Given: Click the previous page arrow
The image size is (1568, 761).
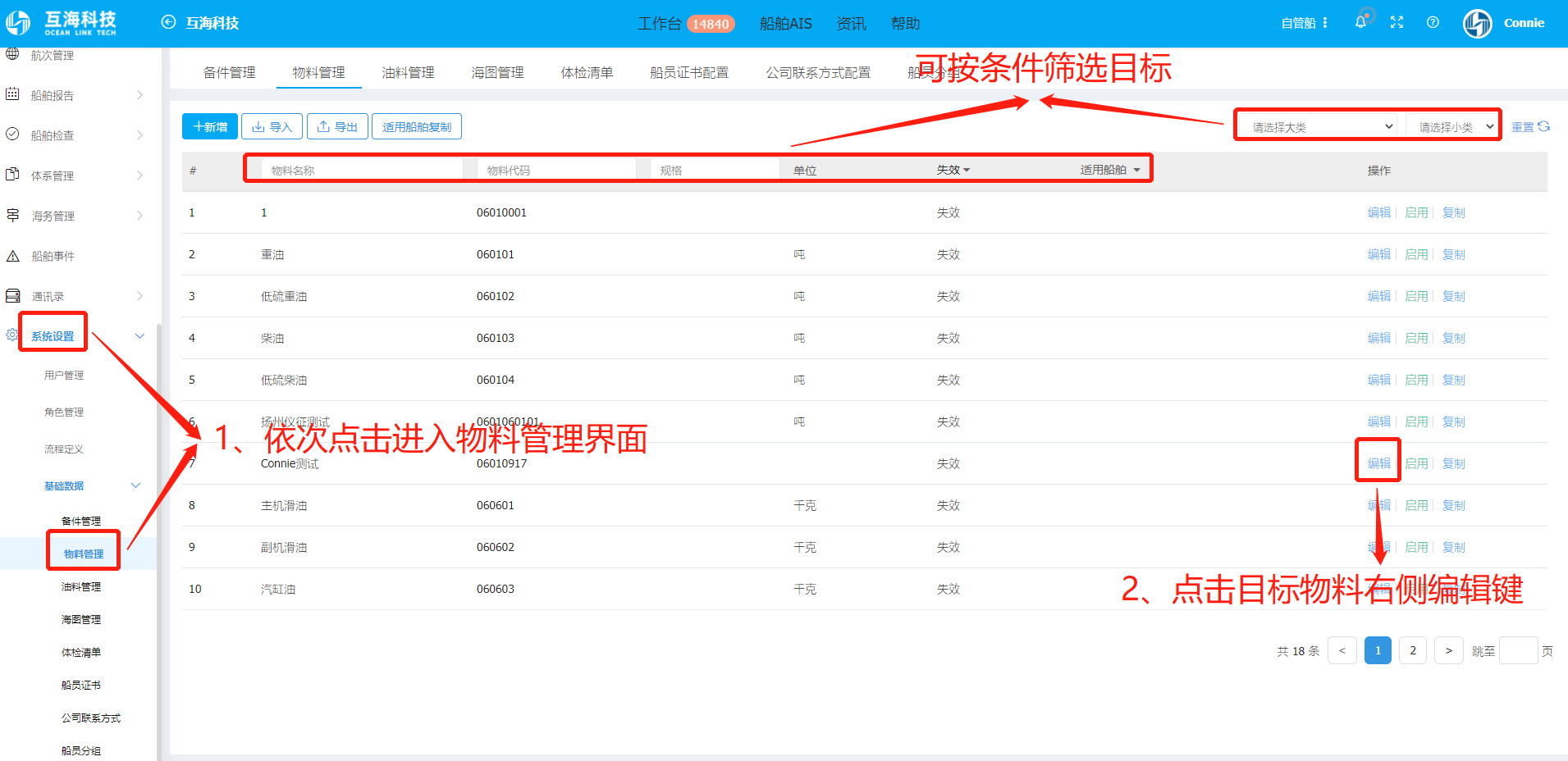Looking at the screenshot, I should coord(1342,650).
